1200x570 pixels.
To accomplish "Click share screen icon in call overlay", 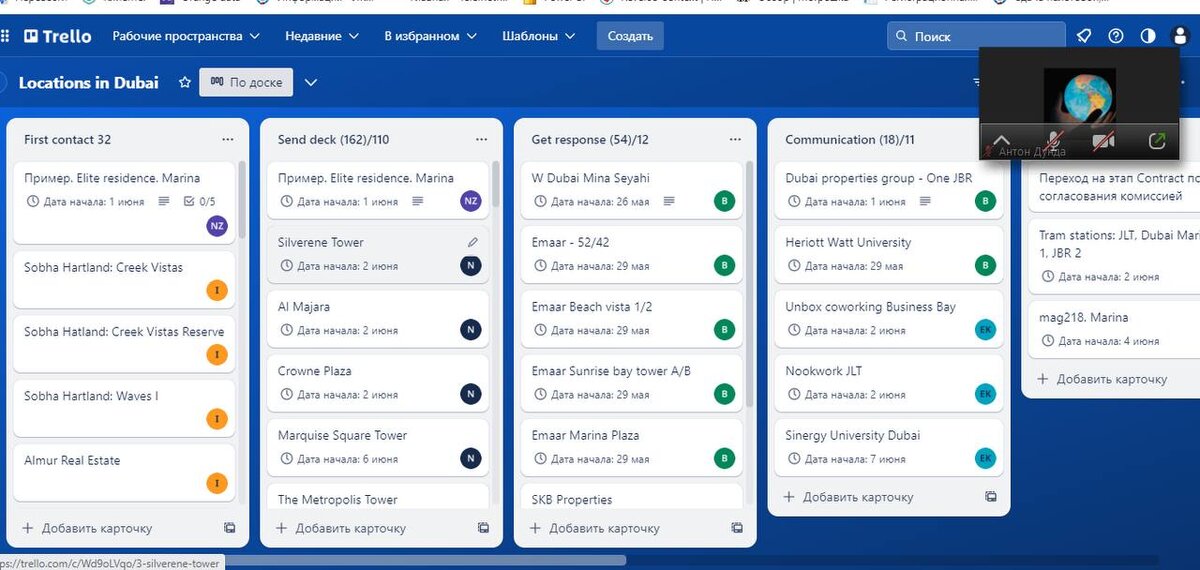I will tap(1156, 141).
